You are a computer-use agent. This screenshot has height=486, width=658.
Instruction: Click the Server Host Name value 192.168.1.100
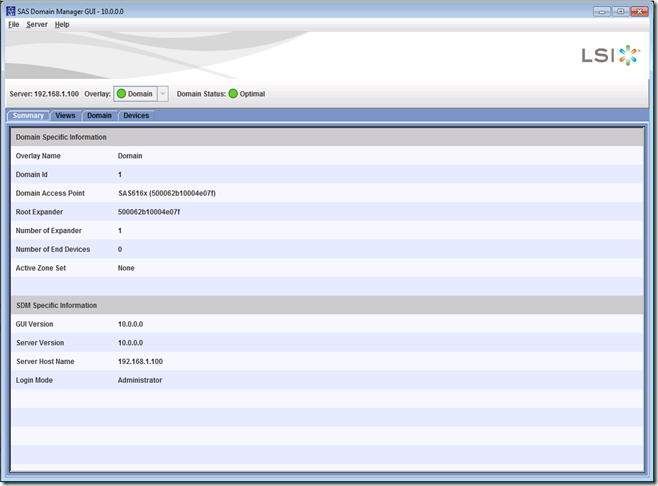140,361
